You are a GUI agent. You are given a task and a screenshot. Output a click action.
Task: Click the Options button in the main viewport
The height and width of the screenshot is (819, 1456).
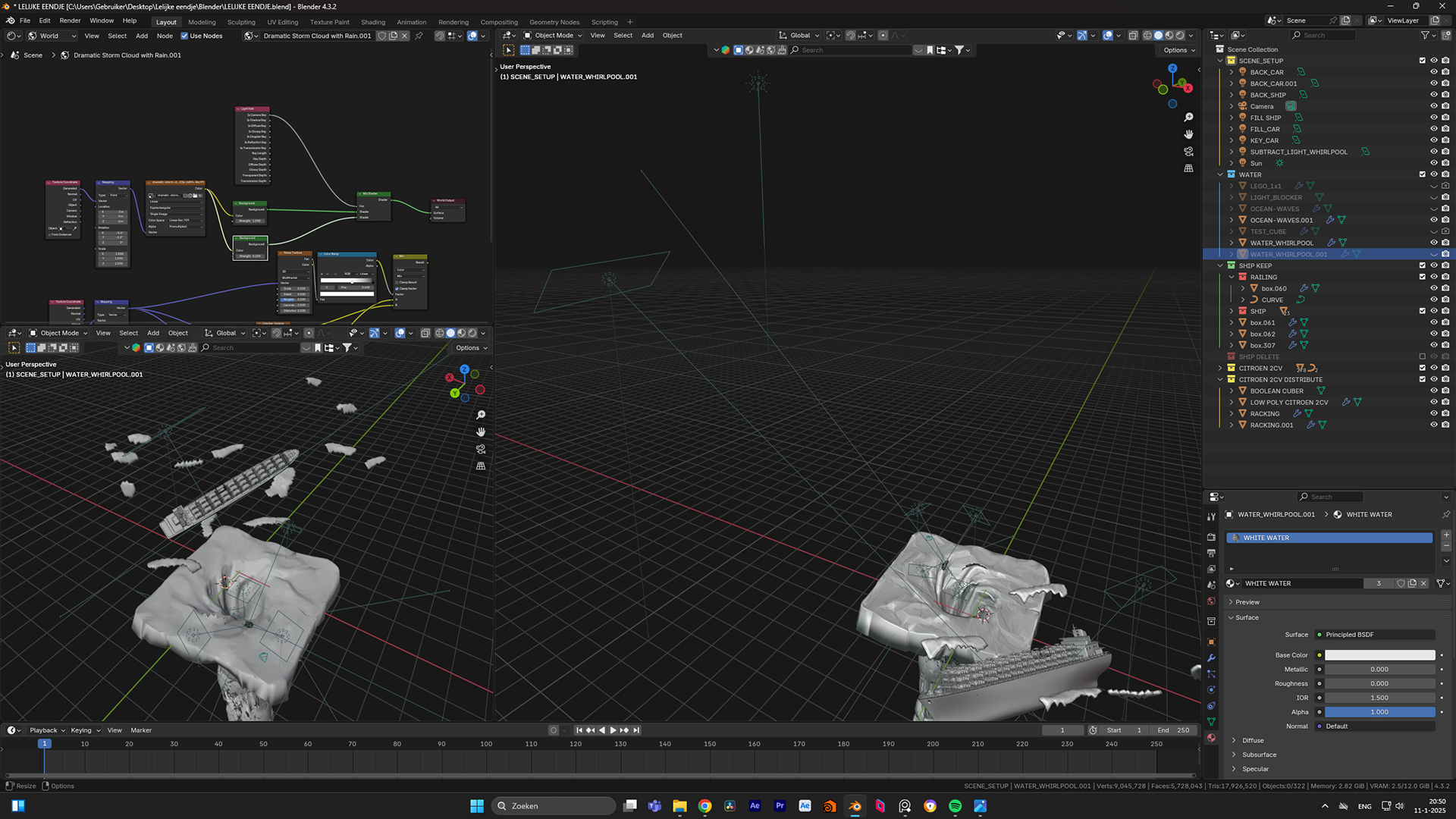[x=1178, y=50]
